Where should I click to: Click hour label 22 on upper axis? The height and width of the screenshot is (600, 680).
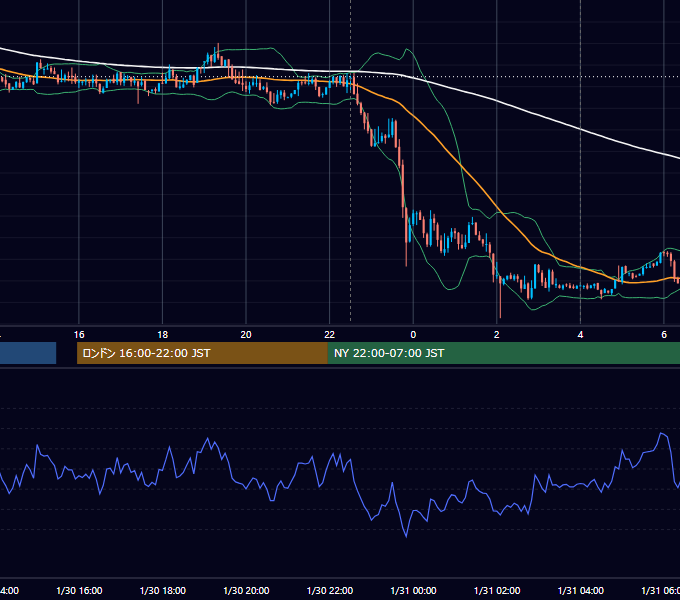pos(330,335)
